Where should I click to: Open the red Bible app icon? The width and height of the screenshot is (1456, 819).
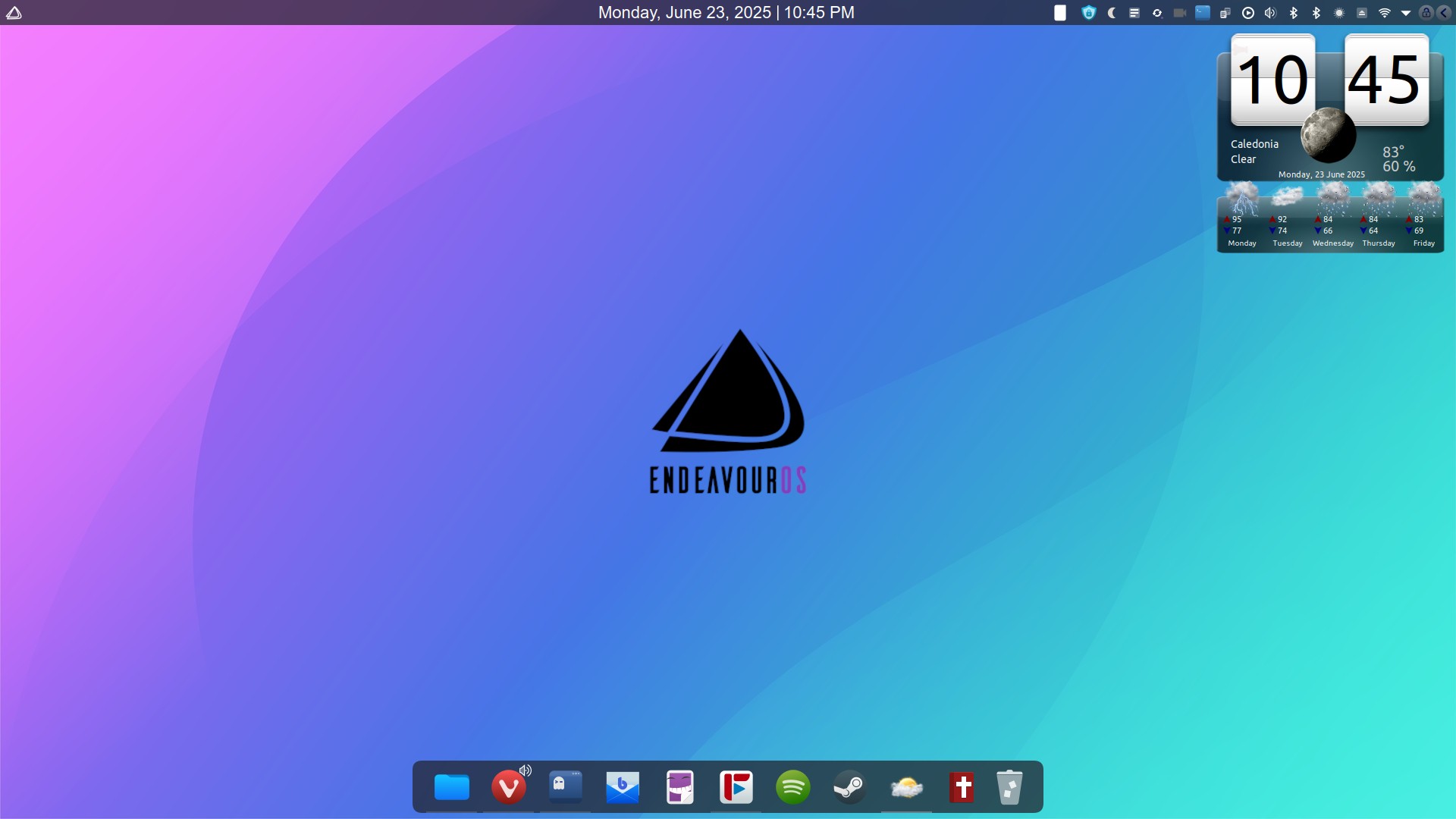[962, 787]
